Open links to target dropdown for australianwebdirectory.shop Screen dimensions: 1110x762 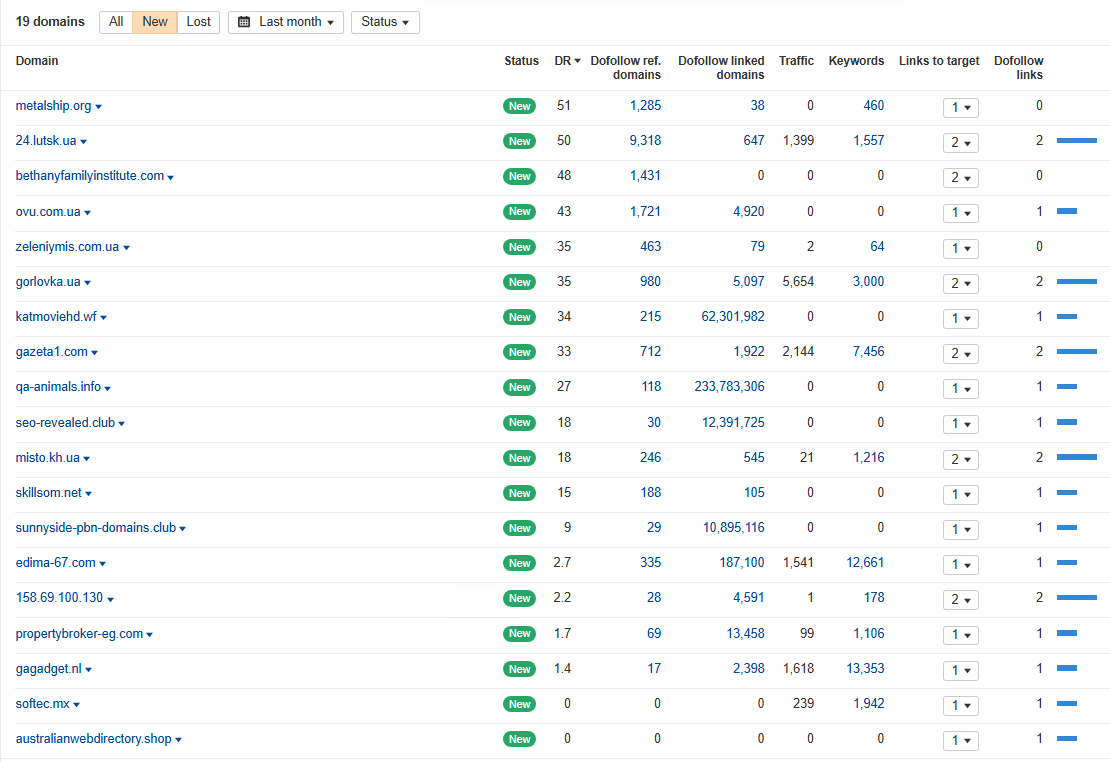[961, 740]
